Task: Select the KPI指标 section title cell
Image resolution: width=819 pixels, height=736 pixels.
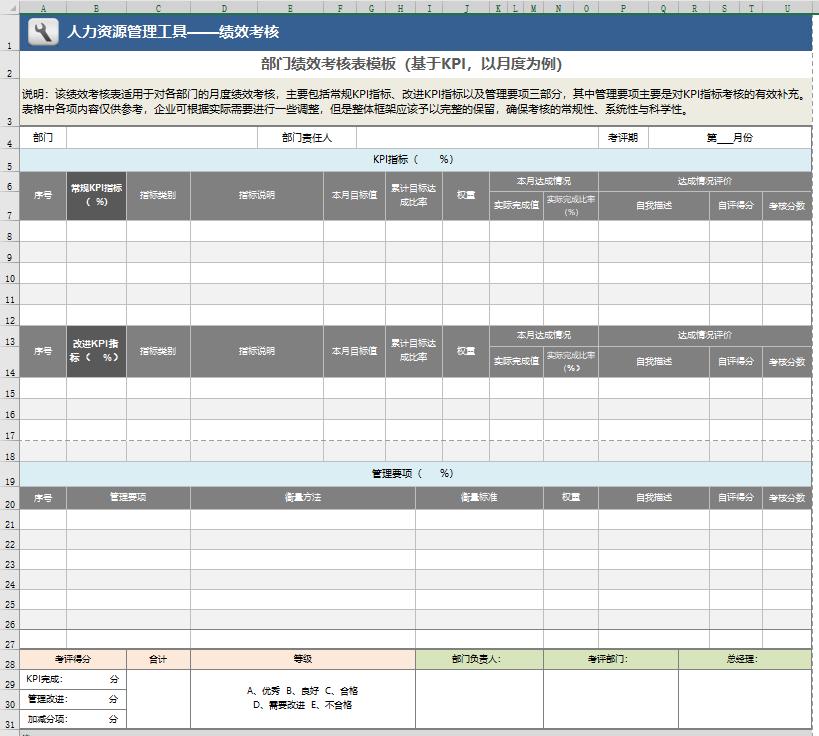Action: tap(410, 158)
